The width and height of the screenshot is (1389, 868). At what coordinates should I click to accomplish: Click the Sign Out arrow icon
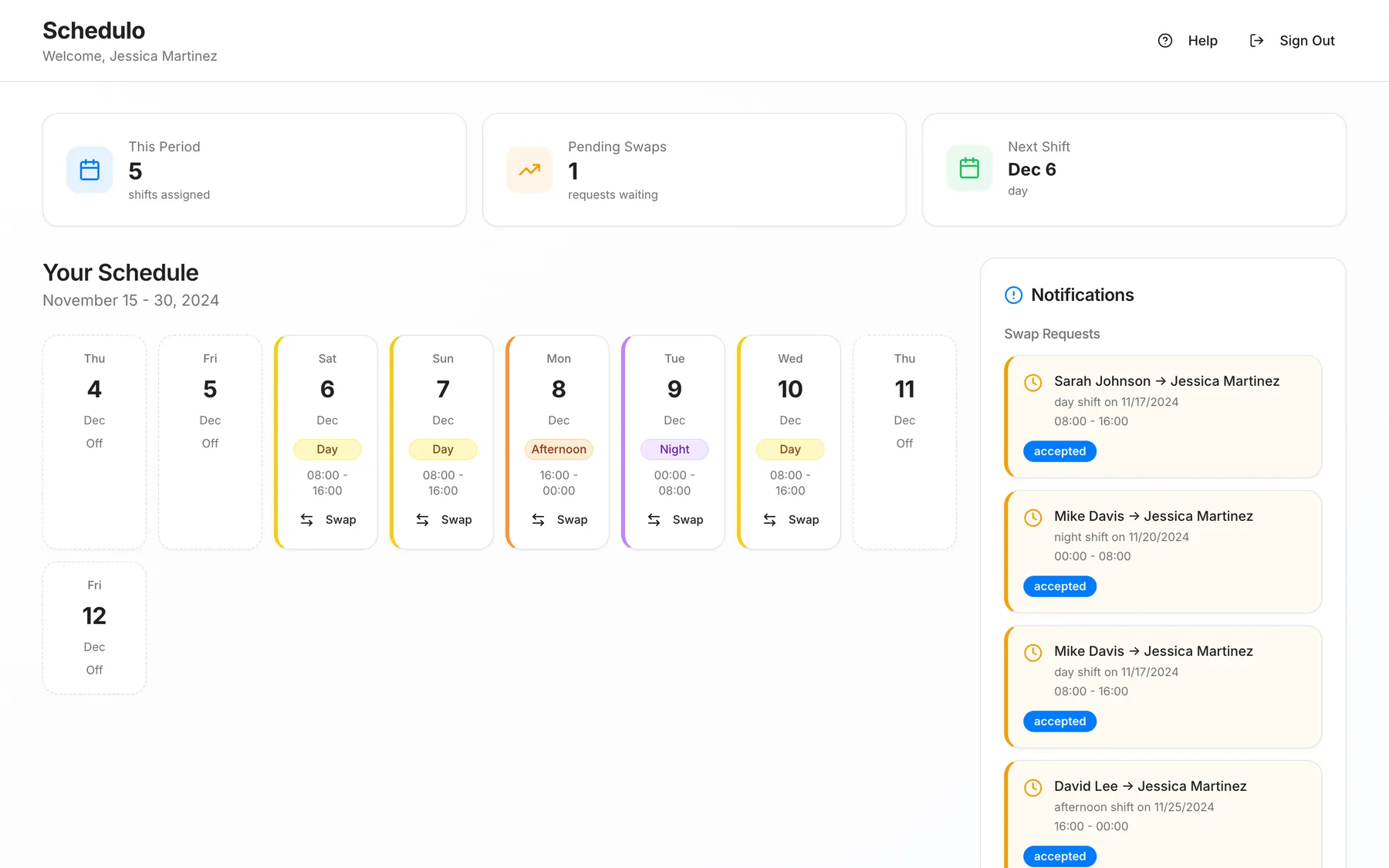coord(1256,41)
